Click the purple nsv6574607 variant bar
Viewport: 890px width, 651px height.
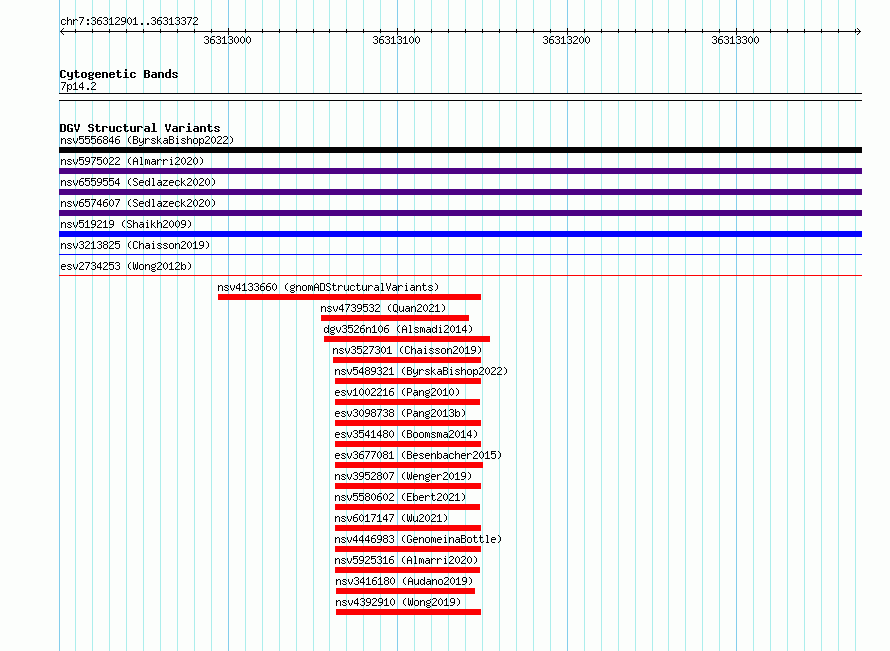[460, 213]
